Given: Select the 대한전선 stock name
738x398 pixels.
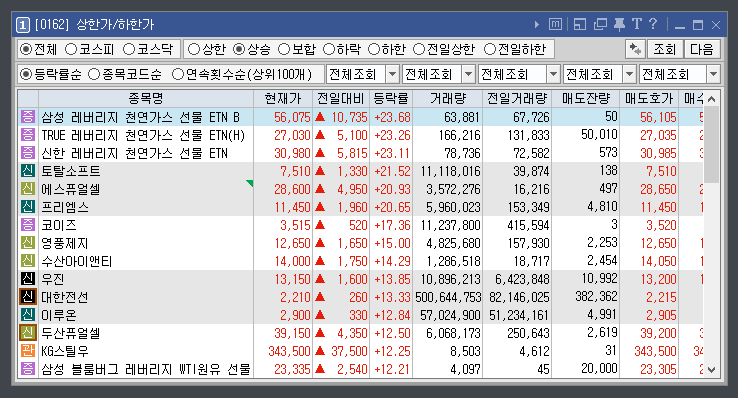Looking at the screenshot, I should point(64,297).
